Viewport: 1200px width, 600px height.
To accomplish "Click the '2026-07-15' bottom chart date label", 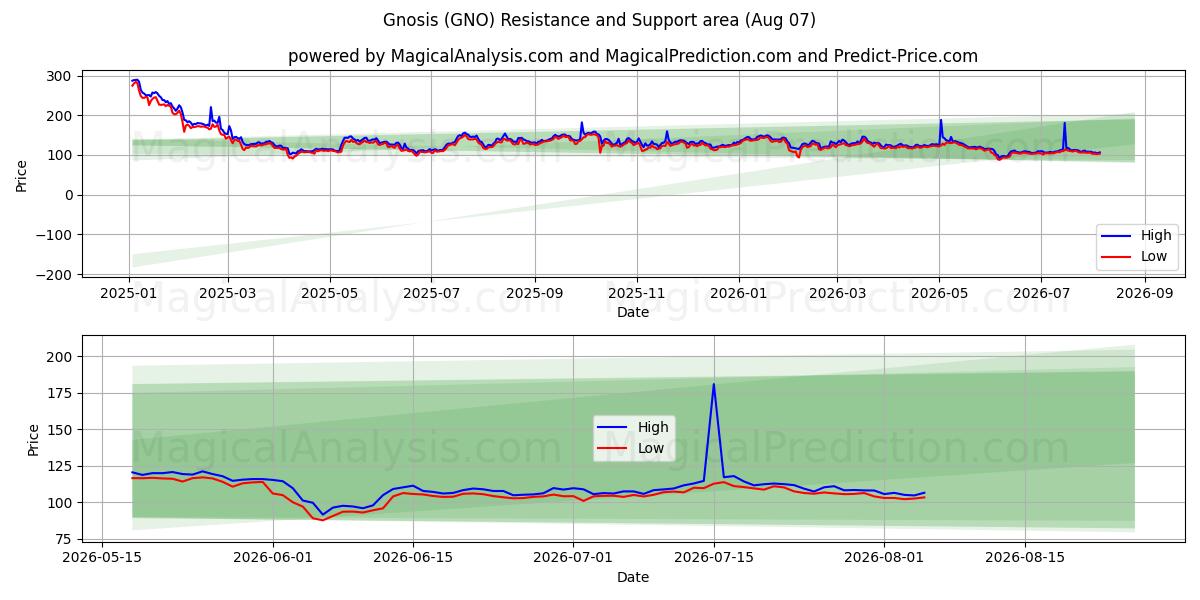I will point(713,557).
